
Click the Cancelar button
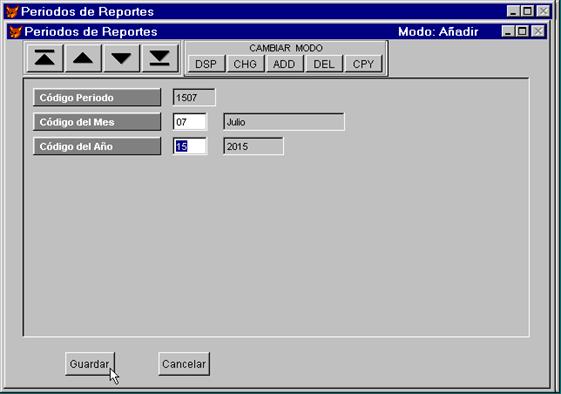coord(184,364)
